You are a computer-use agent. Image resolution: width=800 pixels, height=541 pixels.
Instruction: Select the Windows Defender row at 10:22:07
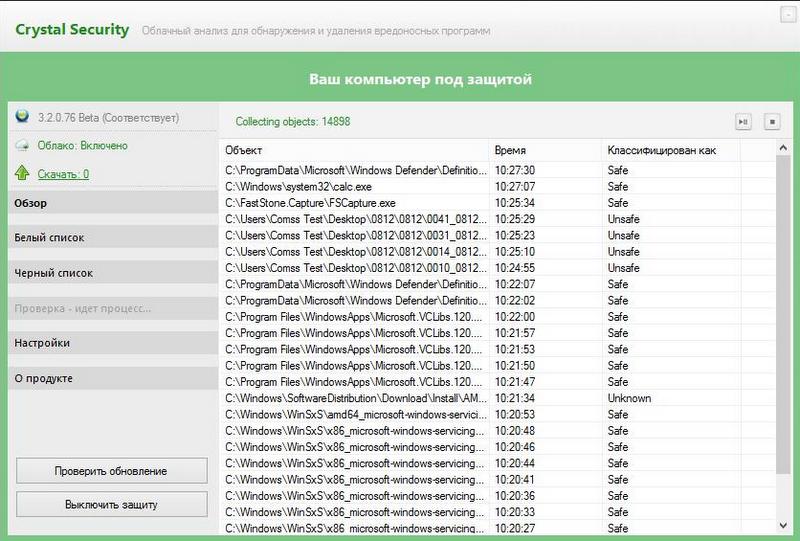pyautogui.click(x=497, y=284)
